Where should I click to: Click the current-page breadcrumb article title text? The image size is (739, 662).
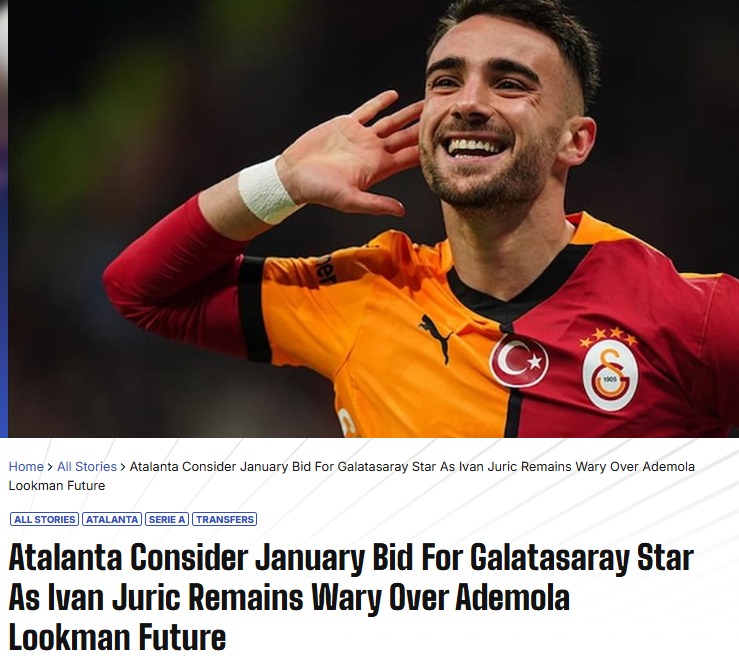(x=352, y=476)
